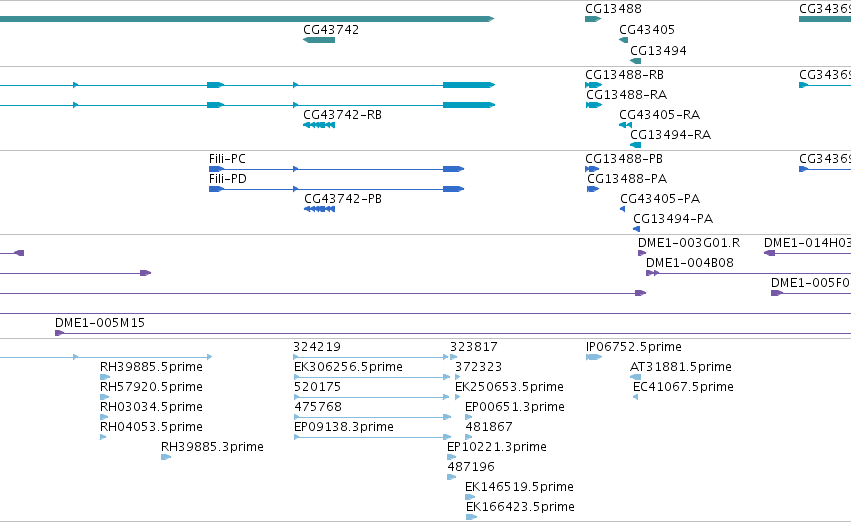Click the CG13488 gene label

613,9
